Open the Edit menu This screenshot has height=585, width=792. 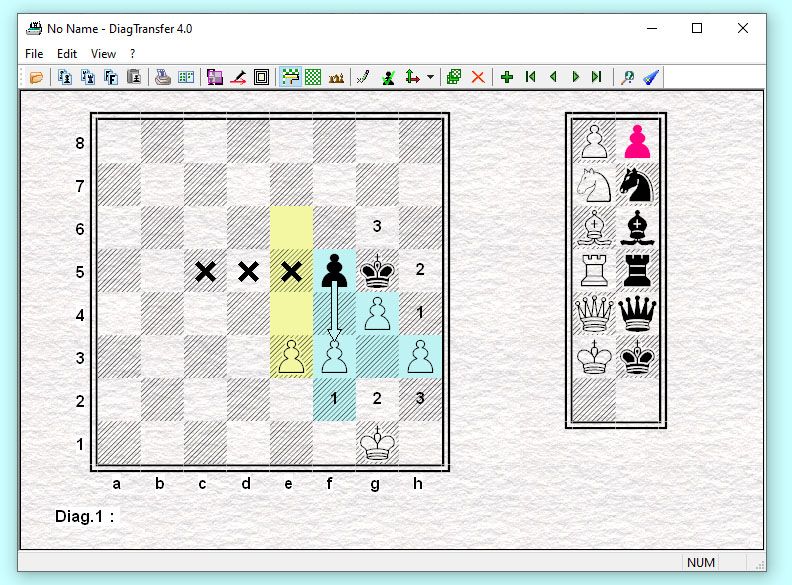[x=67, y=53]
